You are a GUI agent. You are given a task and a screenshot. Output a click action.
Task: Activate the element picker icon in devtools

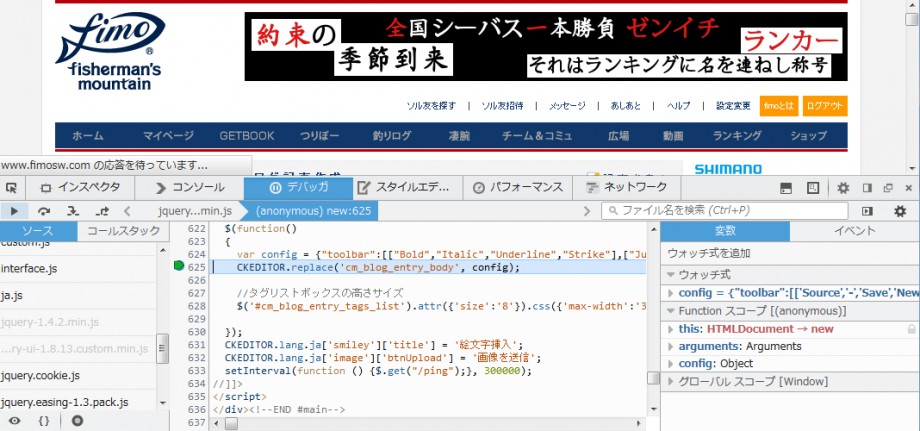point(11,188)
